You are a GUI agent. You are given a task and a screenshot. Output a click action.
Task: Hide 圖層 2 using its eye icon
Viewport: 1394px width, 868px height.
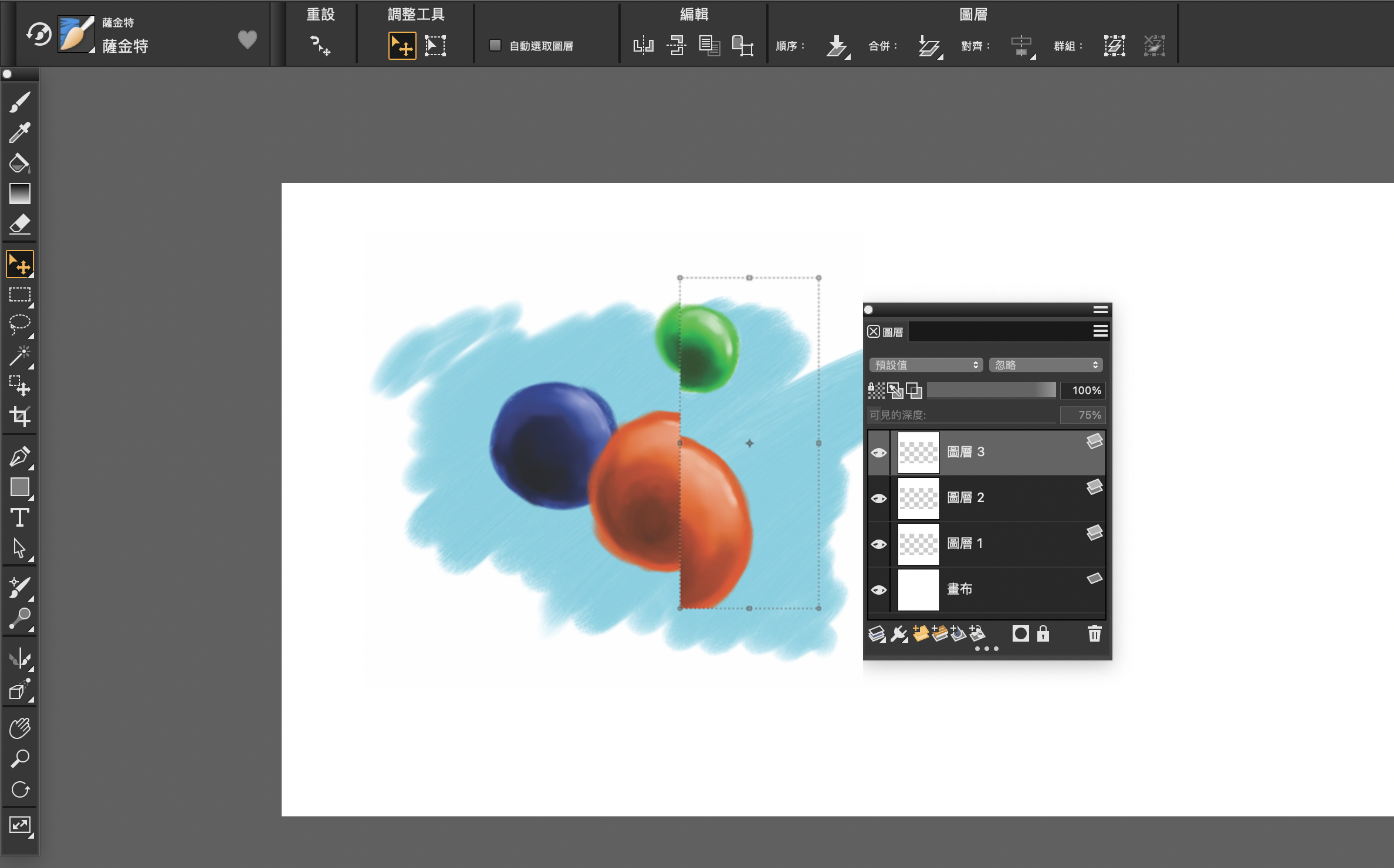tap(878, 499)
